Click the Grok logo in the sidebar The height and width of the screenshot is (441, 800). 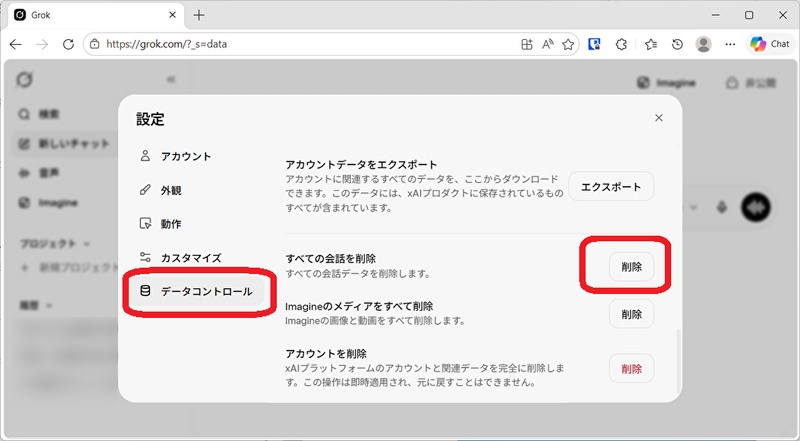tap(24, 80)
